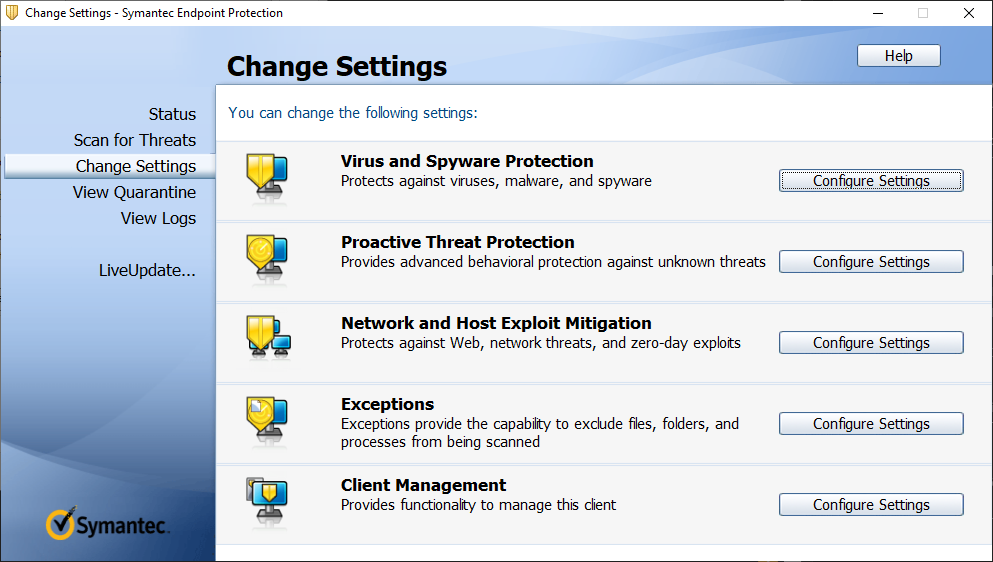Click the Network and Host Exploit Mitigation icon
993x562 pixels.
click(268, 336)
